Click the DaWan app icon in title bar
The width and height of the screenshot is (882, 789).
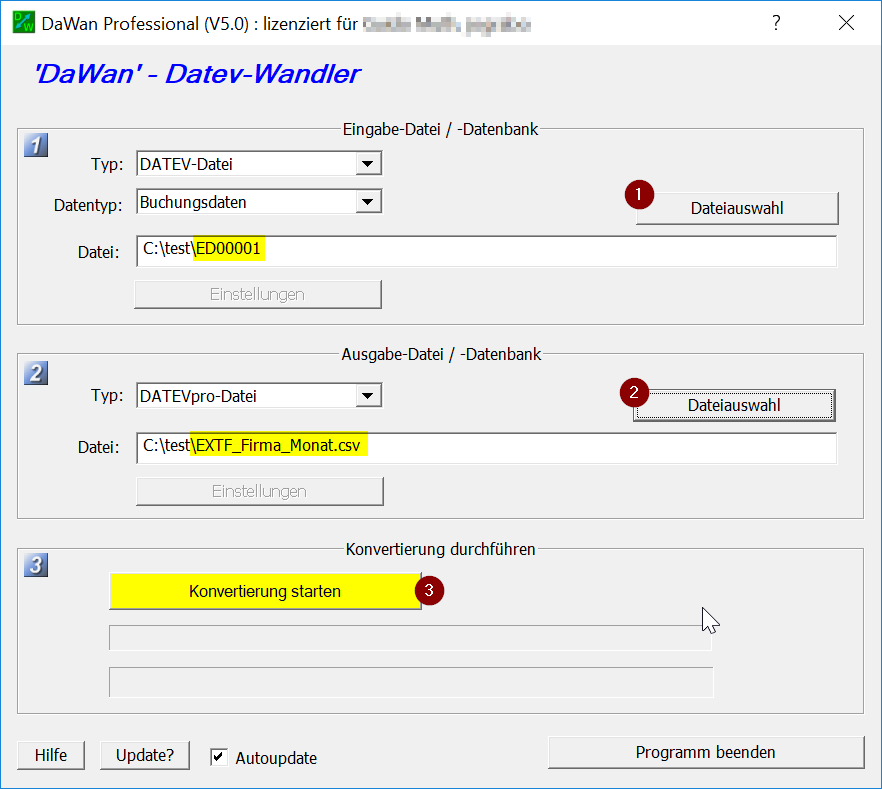[x=24, y=22]
